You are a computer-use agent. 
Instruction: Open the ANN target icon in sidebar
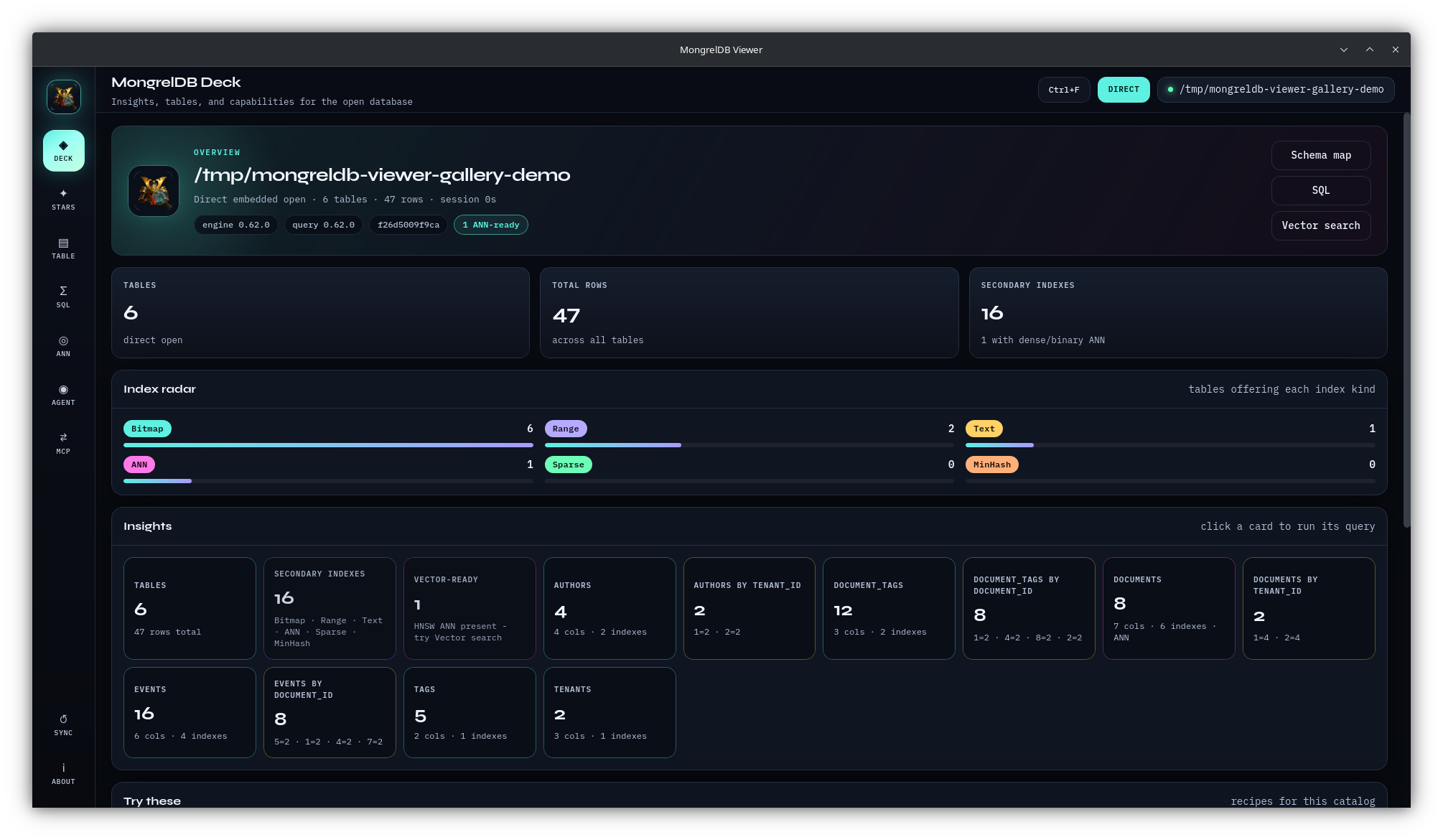point(63,346)
